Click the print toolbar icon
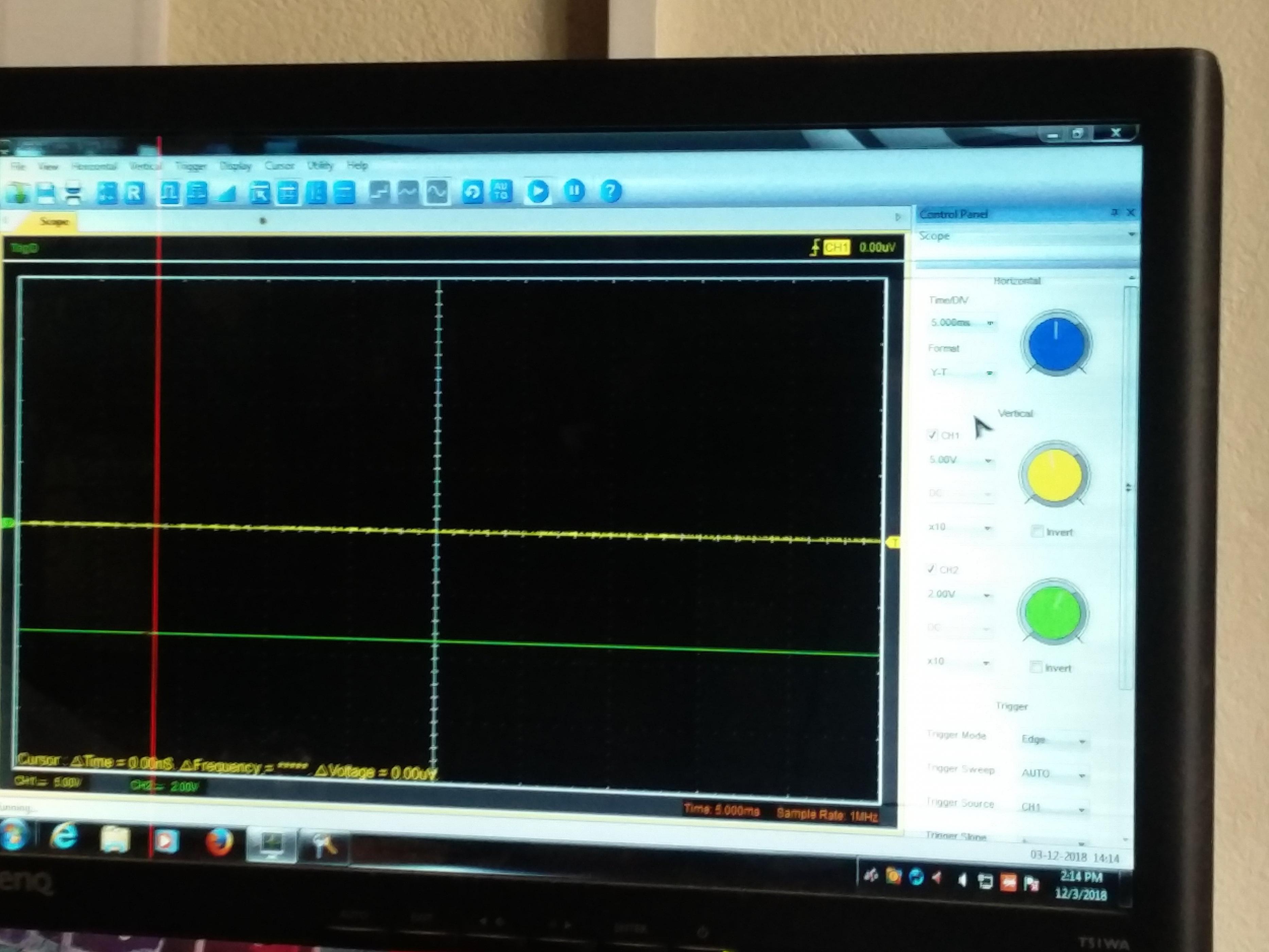This screenshot has width=1269, height=952. click(x=73, y=193)
